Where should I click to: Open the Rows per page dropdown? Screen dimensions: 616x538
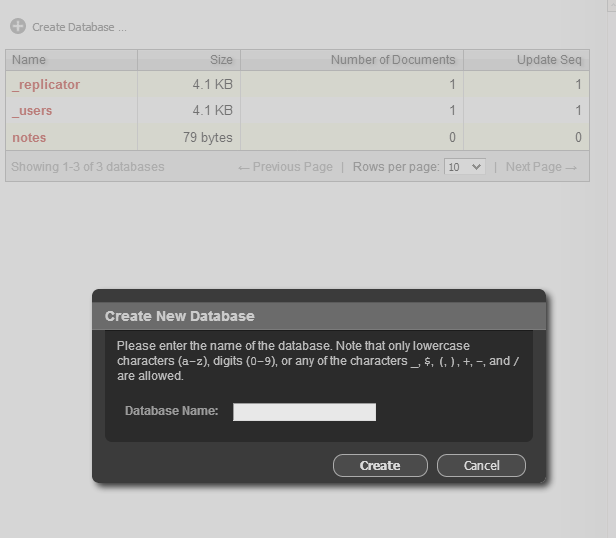[x=465, y=167]
